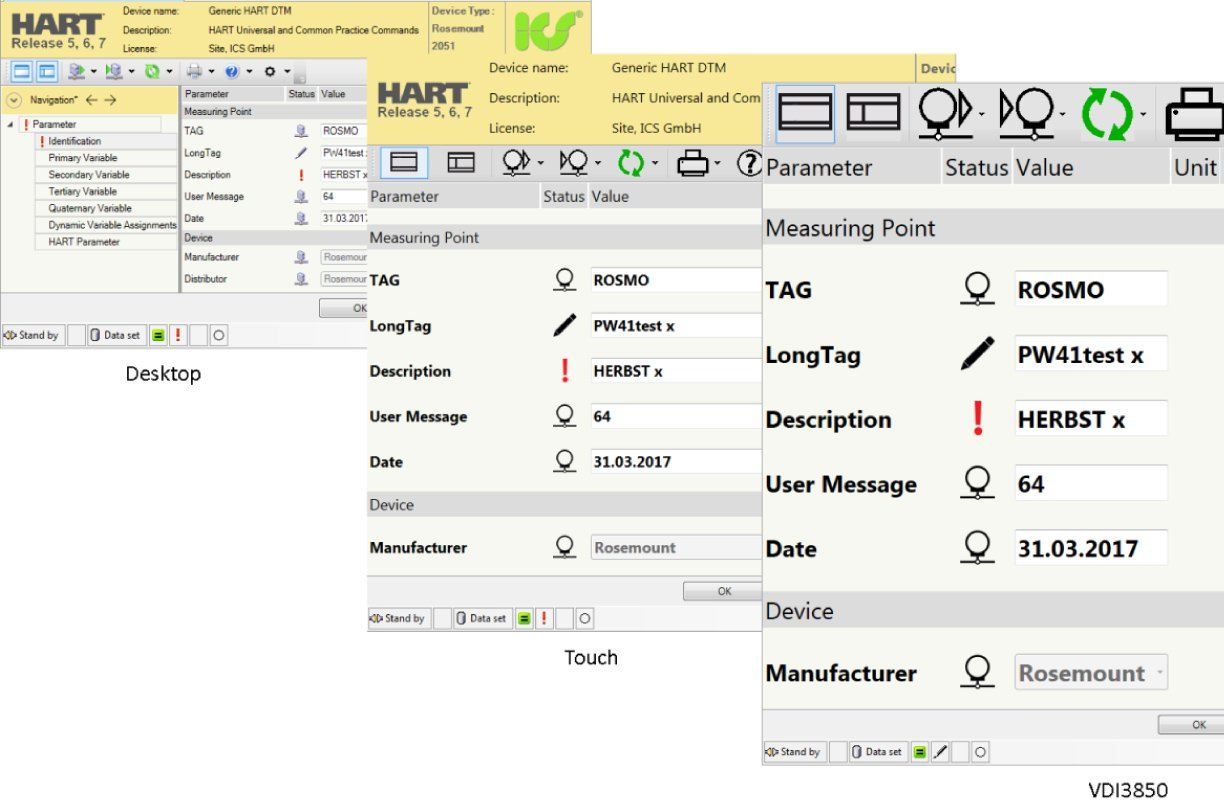The width and height of the screenshot is (1224, 806).
Task: Click the blue help question mark icon
Action: [x=232, y=72]
